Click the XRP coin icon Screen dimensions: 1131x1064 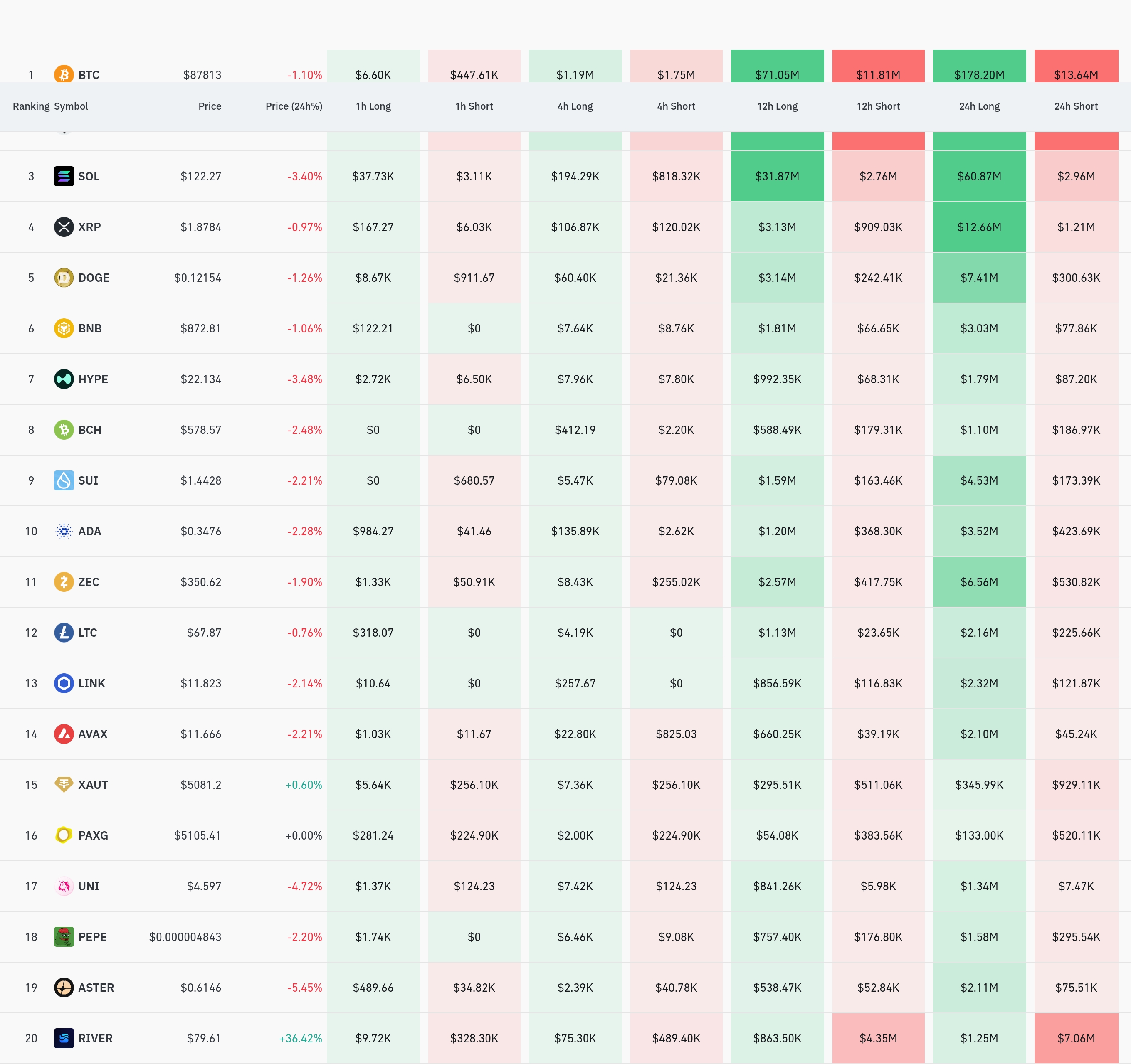pyautogui.click(x=64, y=227)
